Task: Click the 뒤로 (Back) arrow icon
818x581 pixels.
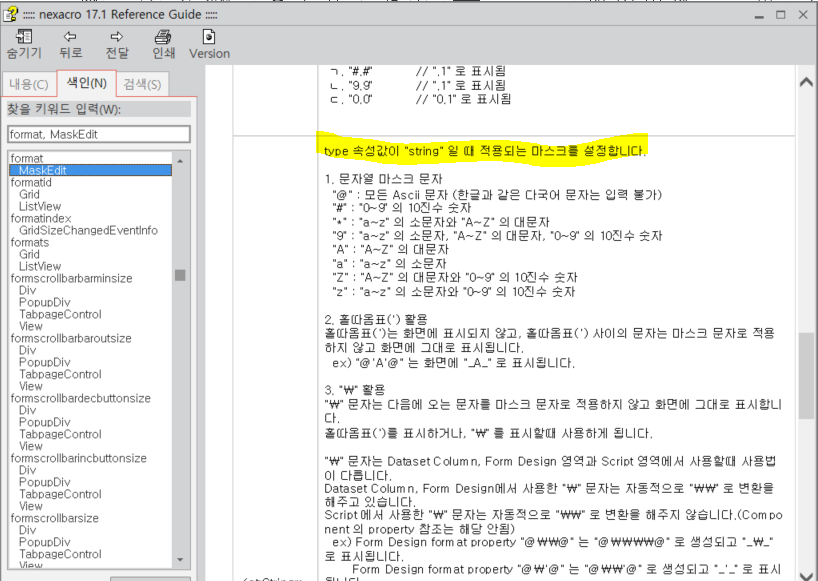Action: [x=70, y=37]
